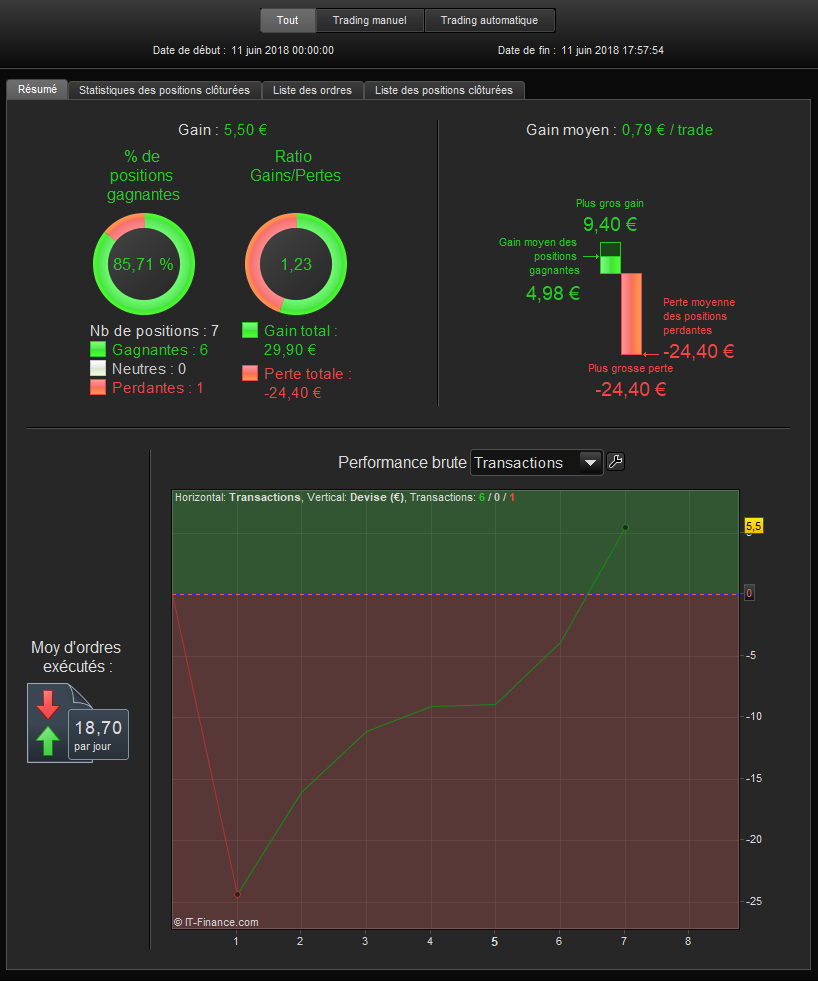The height and width of the screenshot is (981, 818).
Task: Click the Gains/Pertes ratio donut chart
Action: [296, 264]
